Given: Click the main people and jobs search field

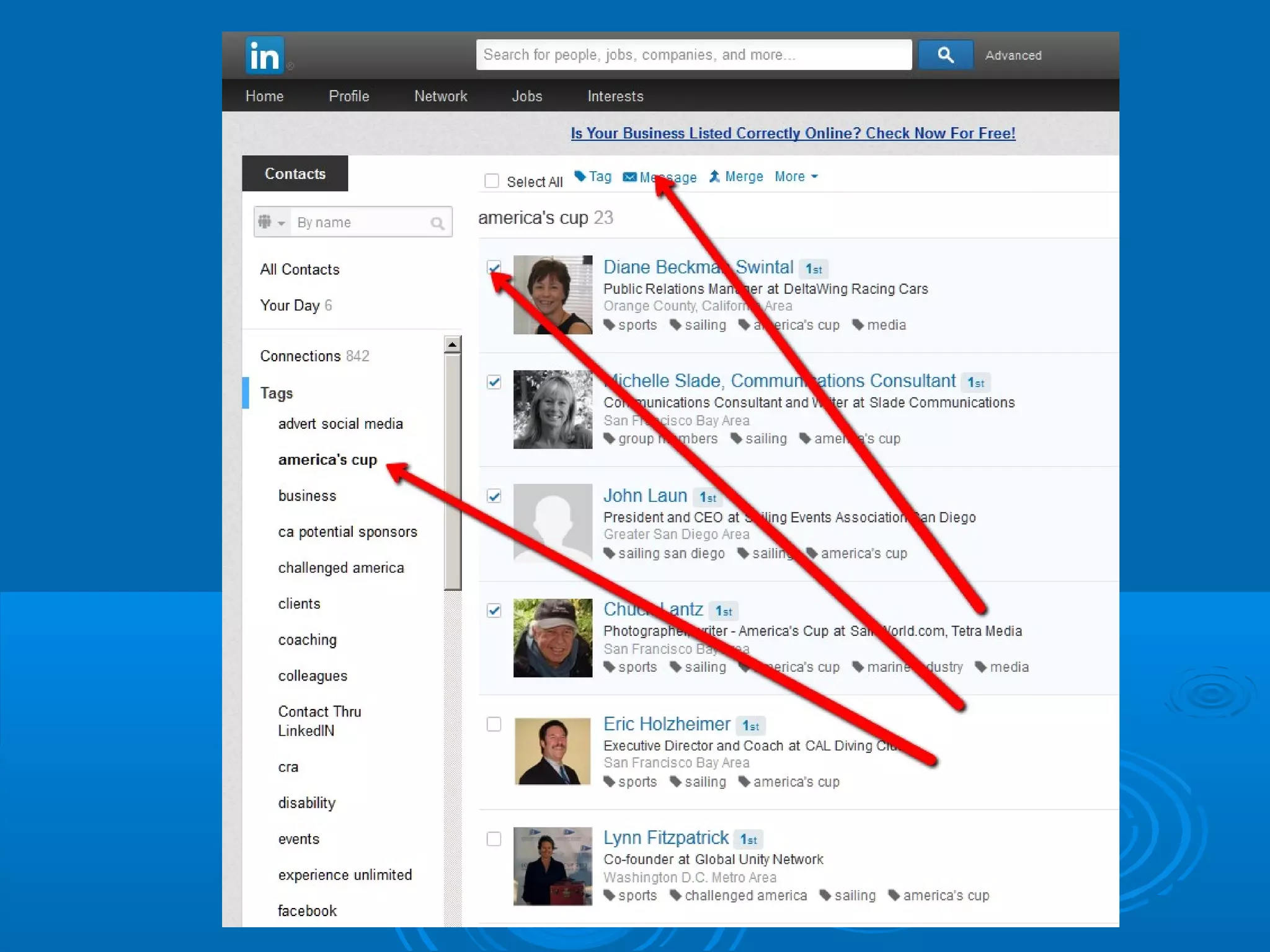Looking at the screenshot, I should [x=693, y=55].
